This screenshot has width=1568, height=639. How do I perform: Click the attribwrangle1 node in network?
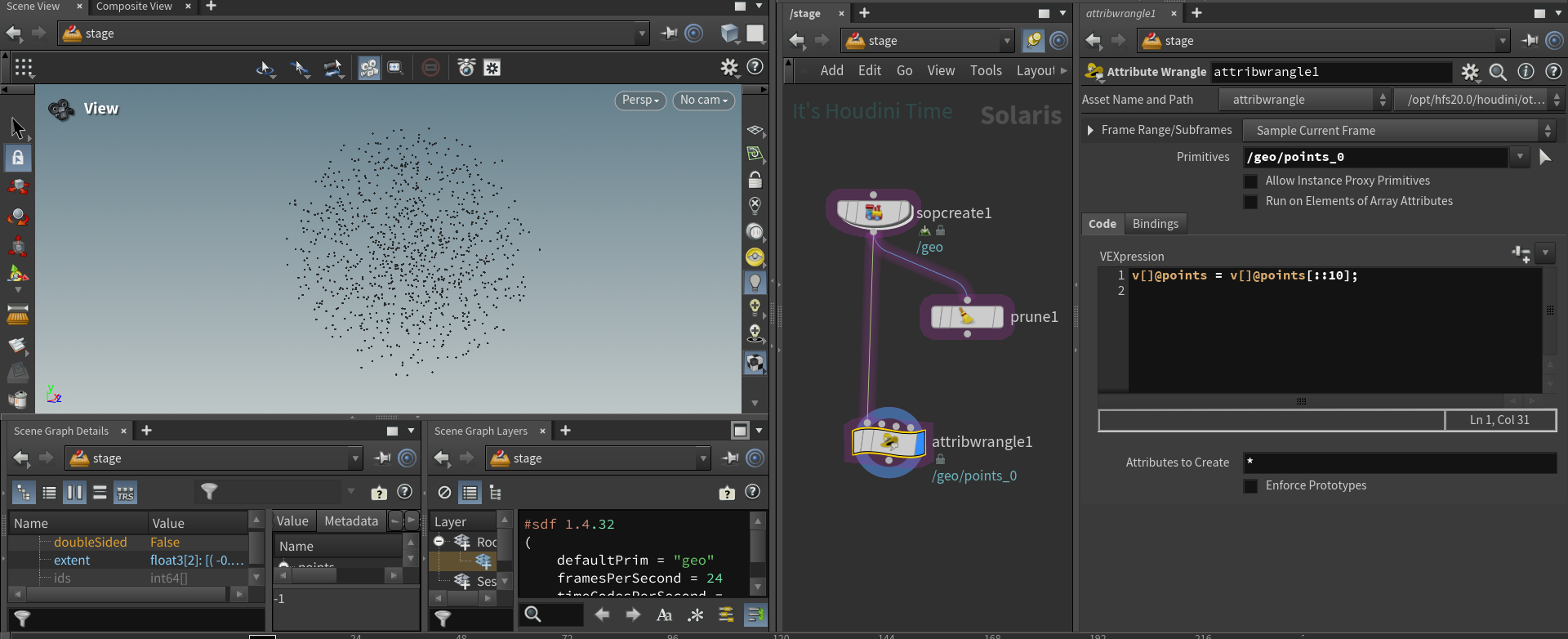click(889, 442)
